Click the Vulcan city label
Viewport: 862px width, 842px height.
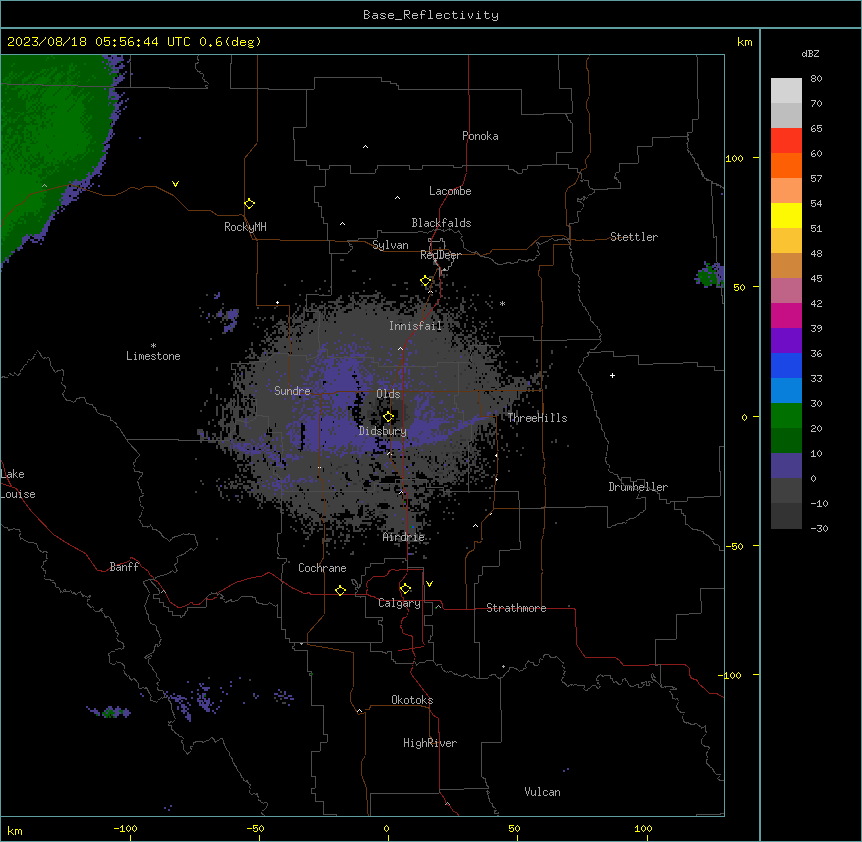click(x=543, y=792)
